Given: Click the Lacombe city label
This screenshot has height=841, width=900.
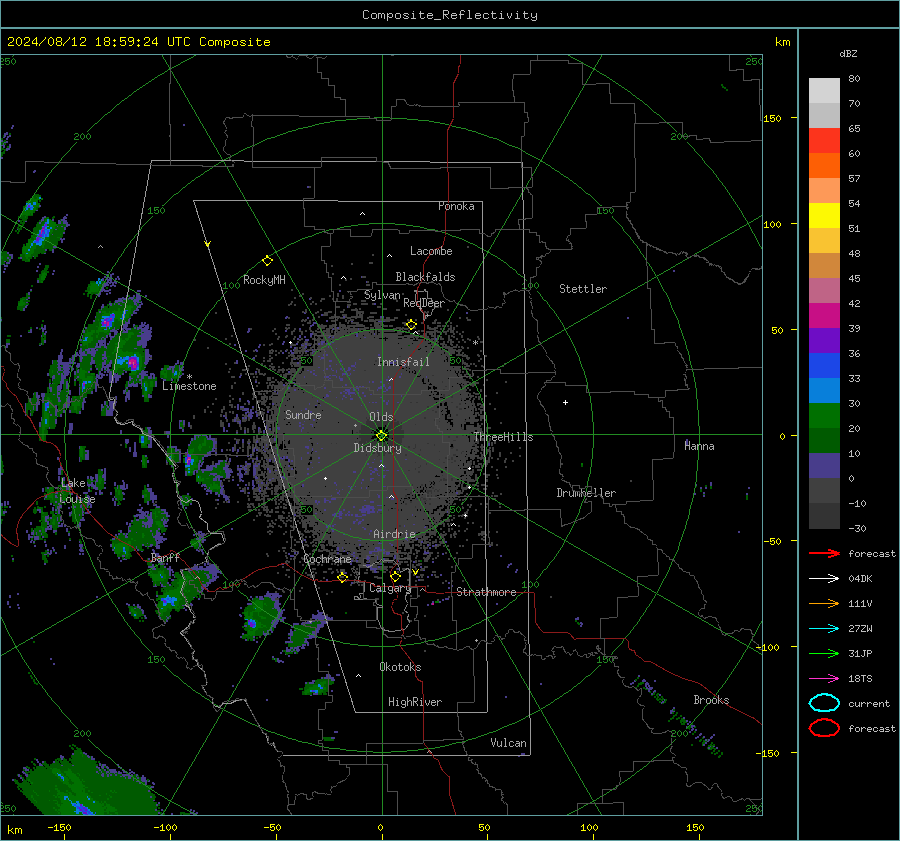Looking at the screenshot, I should [x=431, y=251].
